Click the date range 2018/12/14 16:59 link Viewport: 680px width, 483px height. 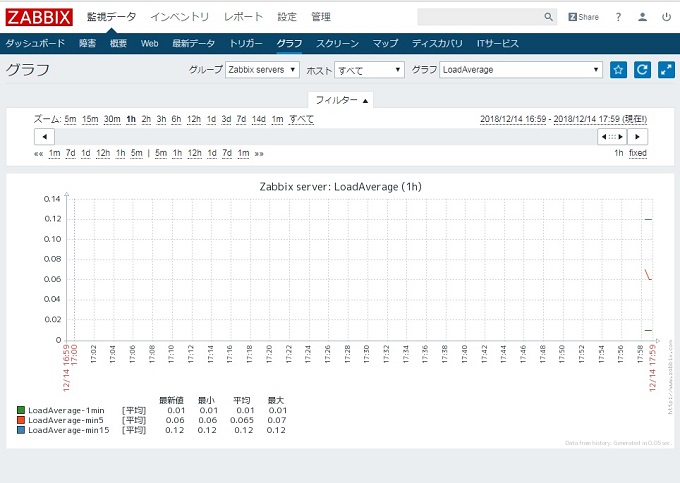coord(513,119)
